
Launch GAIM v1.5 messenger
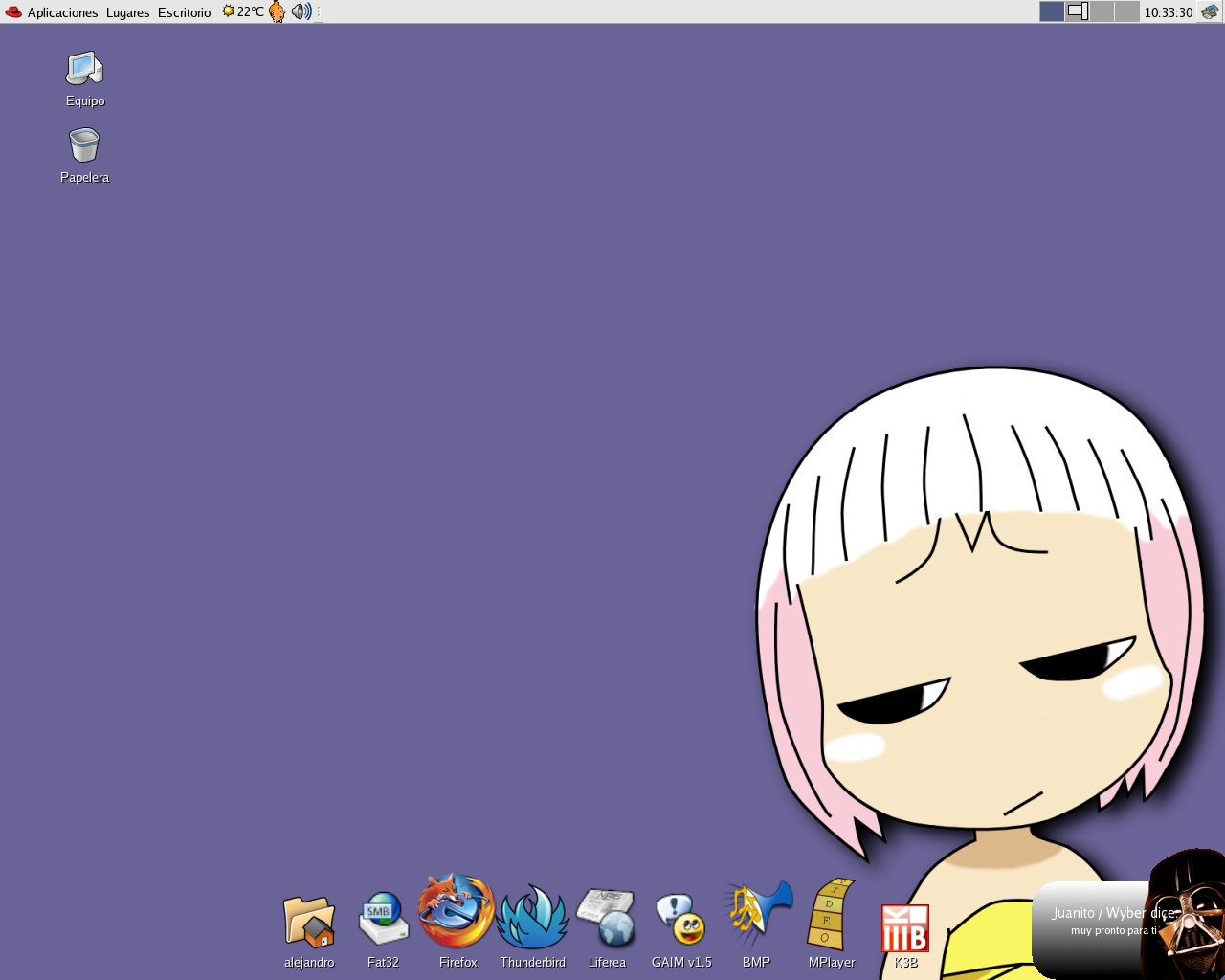tap(681, 931)
